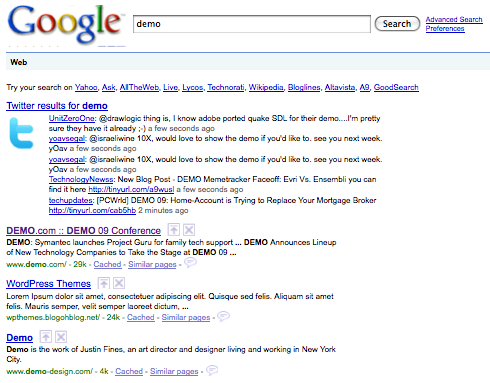Try the search on AllTheWeb
The width and height of the screenshot is (490, 383).
click(139, 87)
